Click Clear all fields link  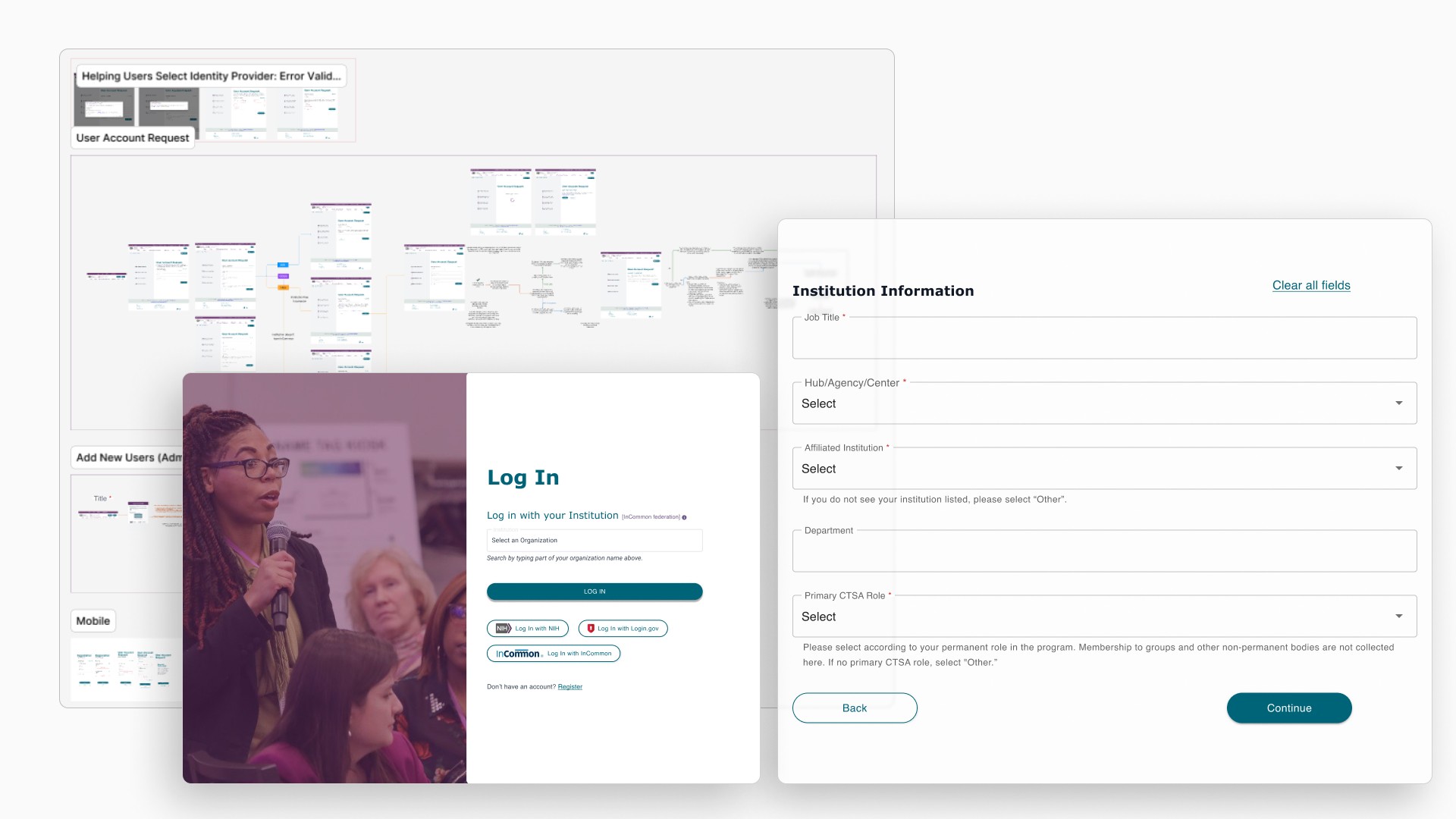[x=1310, y=286]
